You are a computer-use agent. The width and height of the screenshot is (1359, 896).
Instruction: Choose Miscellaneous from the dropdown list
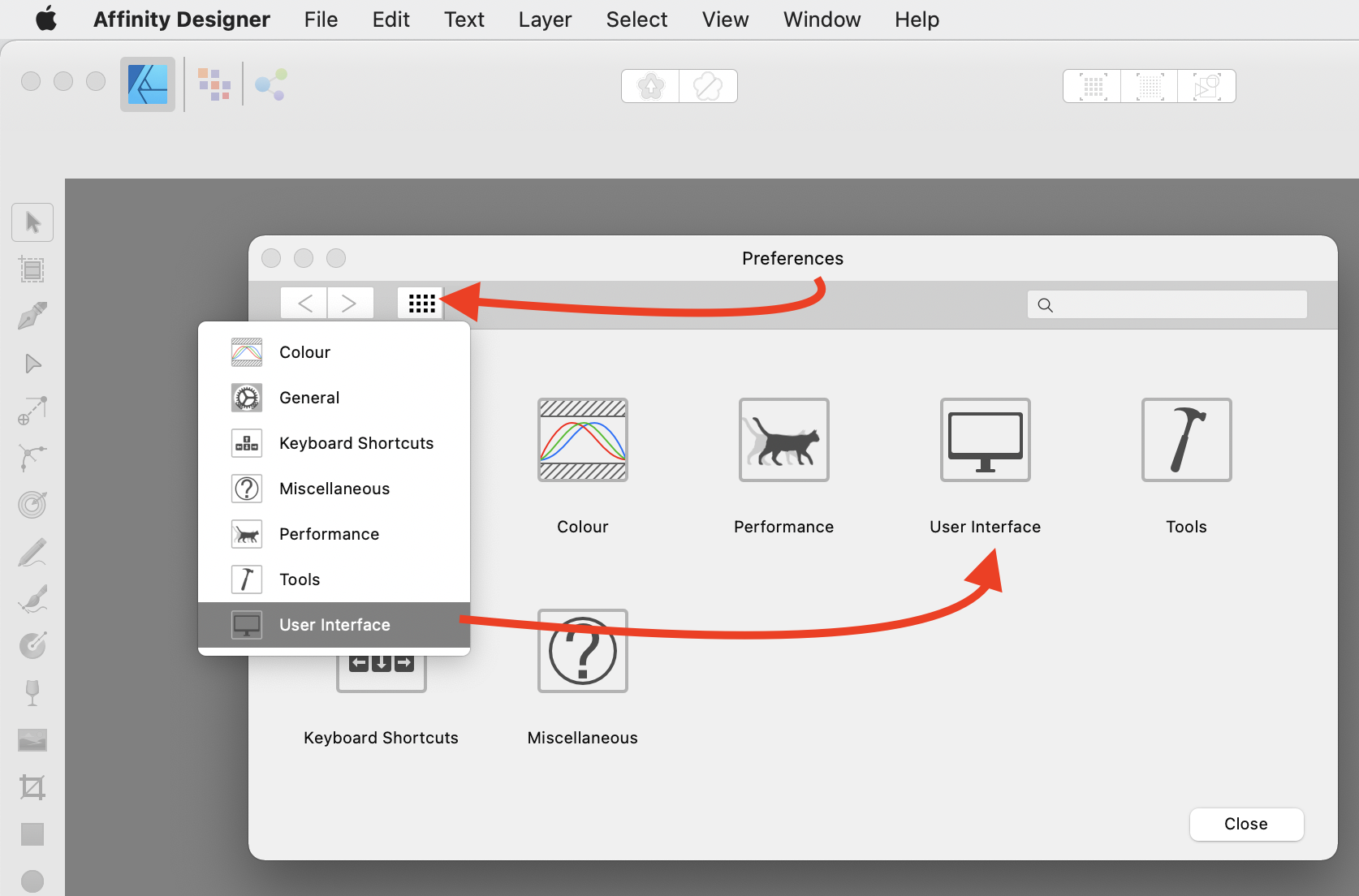[x=334, y=489]
